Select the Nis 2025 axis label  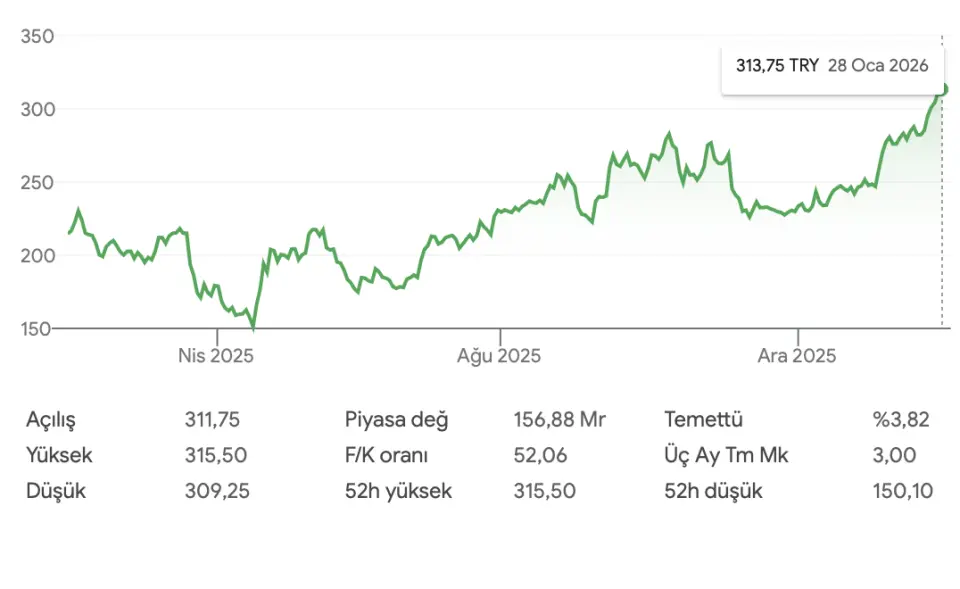[x=216, y=355]
